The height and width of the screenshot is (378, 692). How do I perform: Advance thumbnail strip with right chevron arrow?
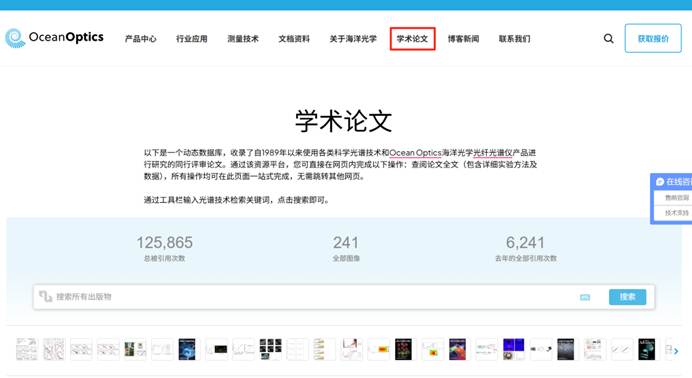coord(676,351)
